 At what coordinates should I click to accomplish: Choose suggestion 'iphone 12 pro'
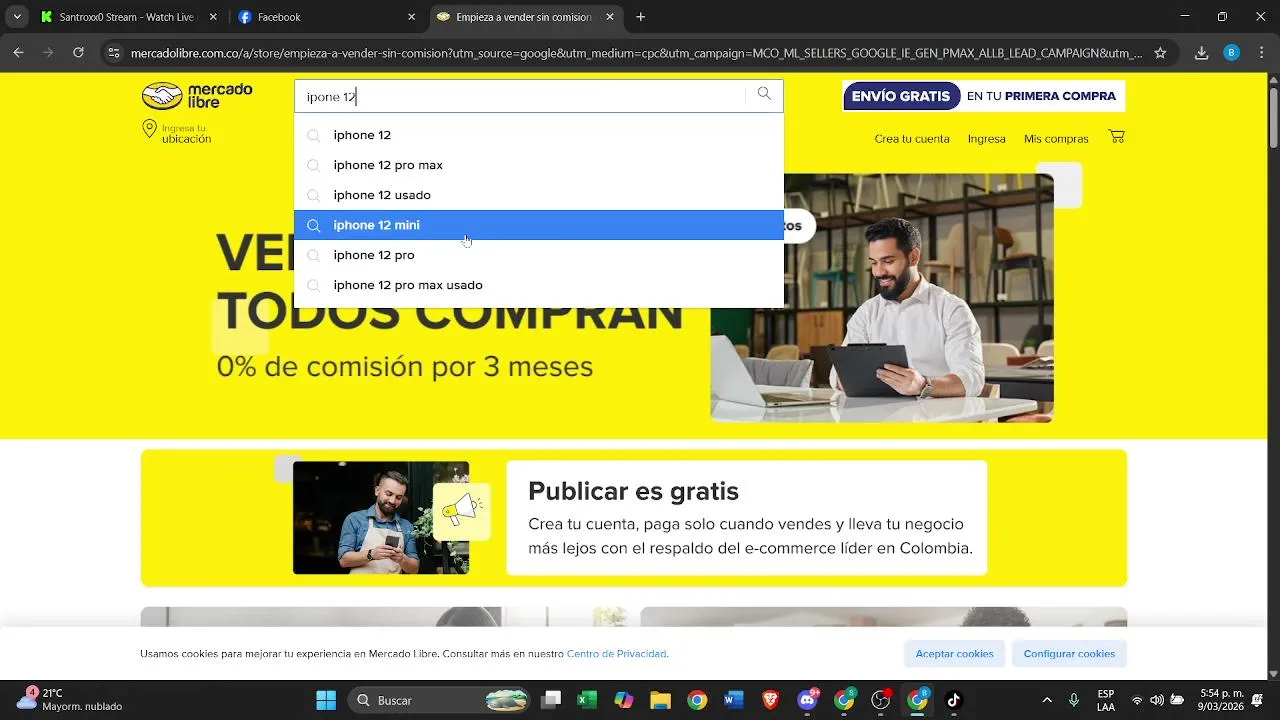tap(539, 255)
